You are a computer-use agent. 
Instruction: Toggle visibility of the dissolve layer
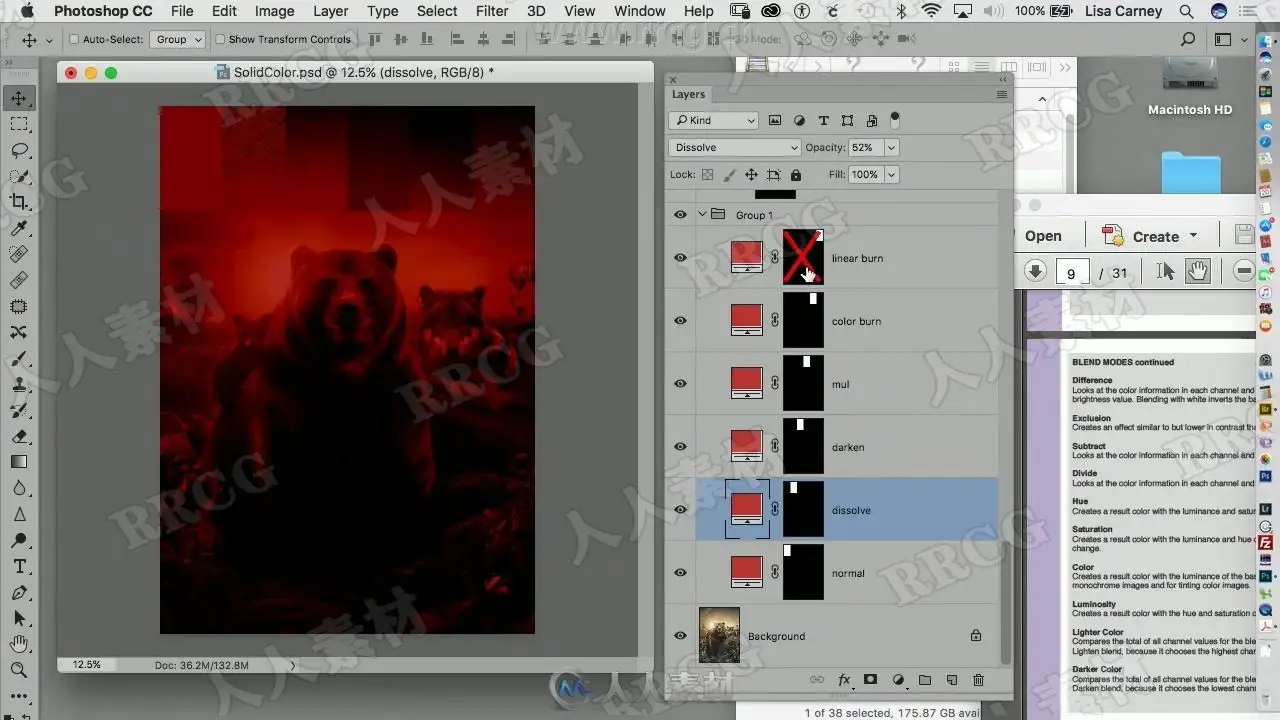coord(681,510)
